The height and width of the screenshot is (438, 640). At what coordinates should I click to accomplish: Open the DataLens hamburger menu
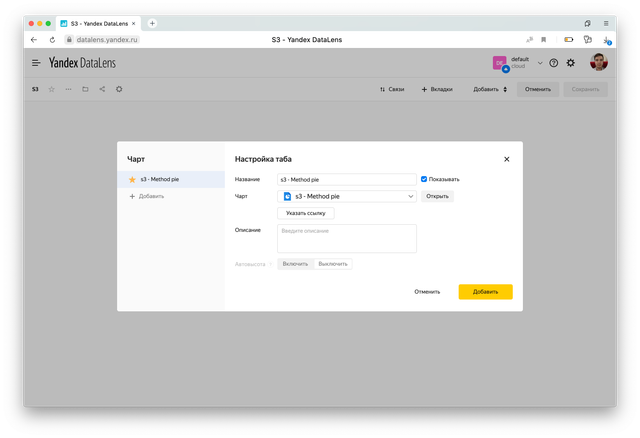point(36,62)
